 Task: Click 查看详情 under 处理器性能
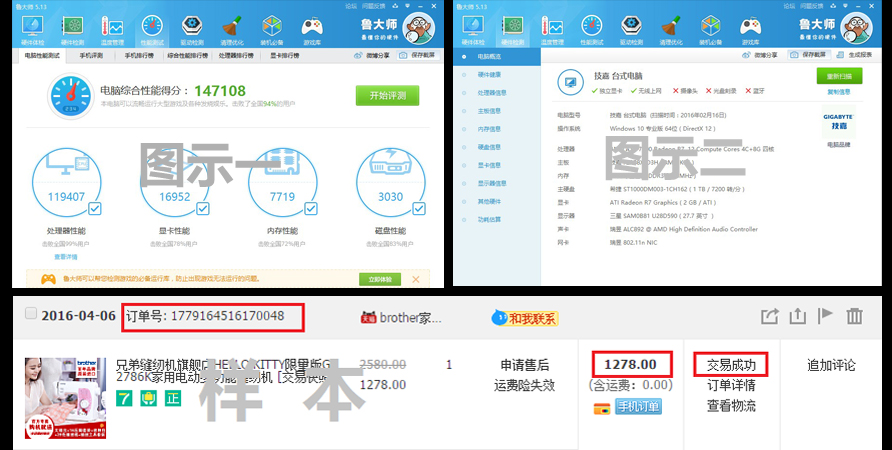[66, 257]
